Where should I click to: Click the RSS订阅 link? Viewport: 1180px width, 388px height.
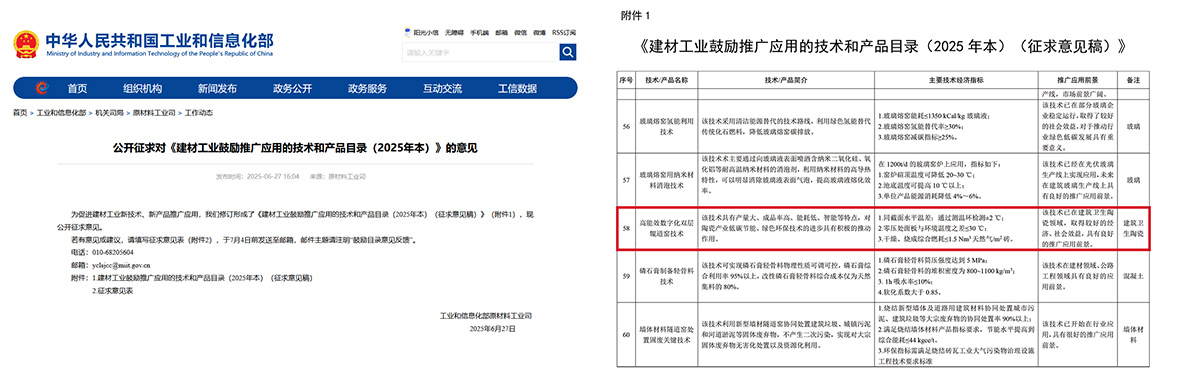[x=564, y=33]
